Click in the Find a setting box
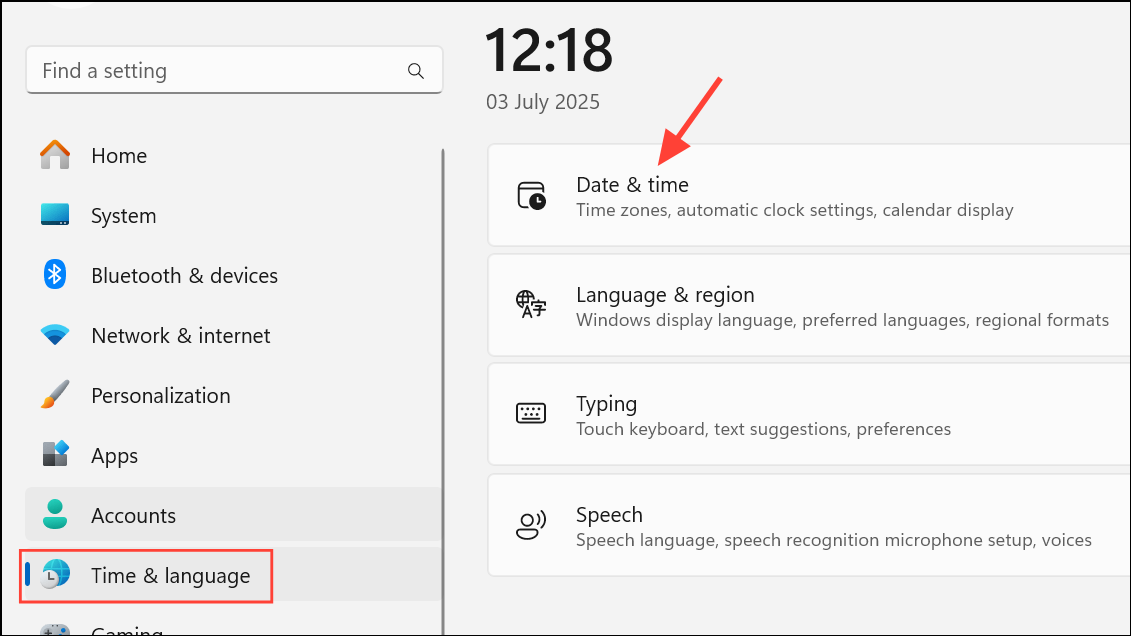 click(234, 71)
